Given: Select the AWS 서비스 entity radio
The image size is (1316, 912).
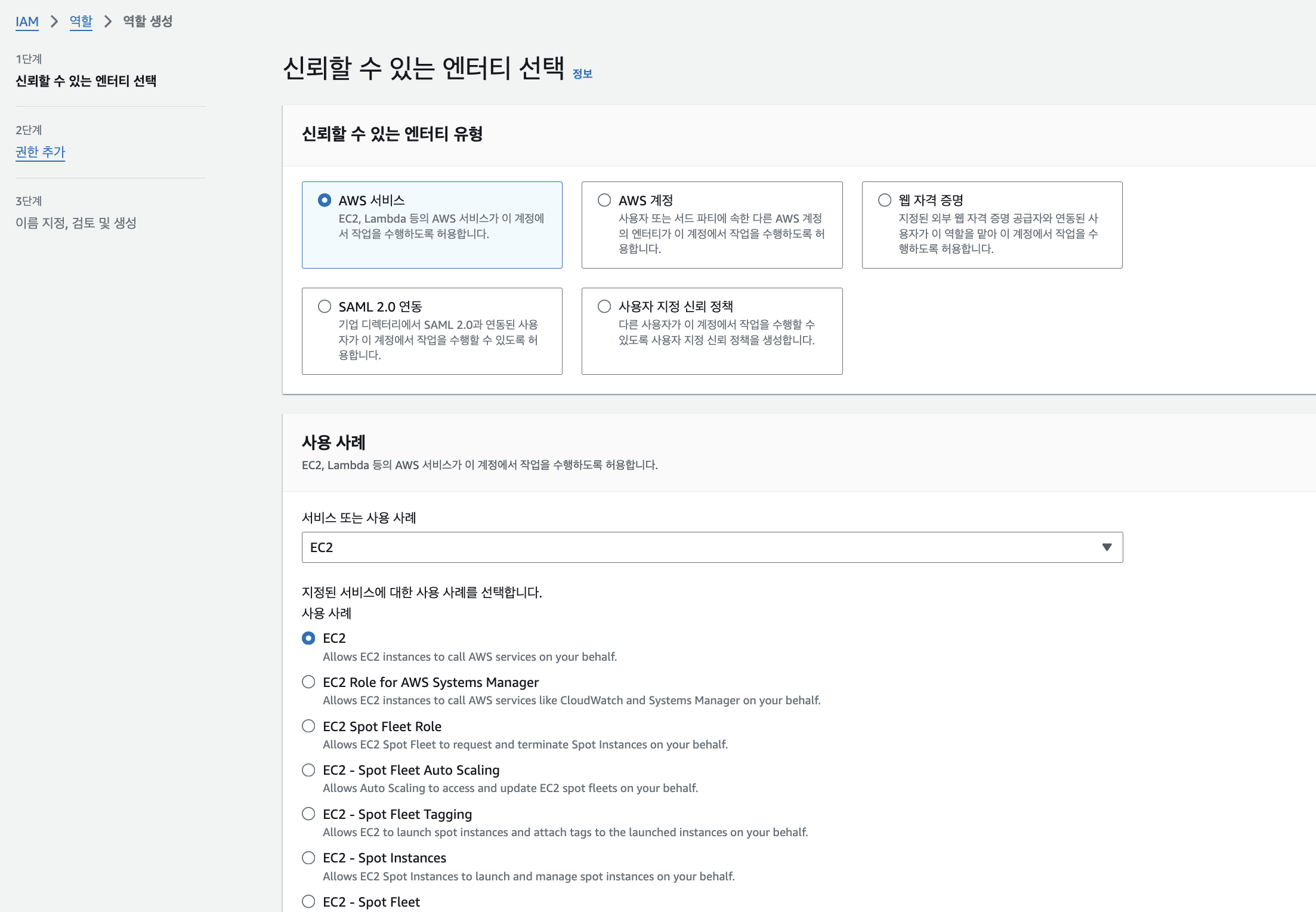Looking at the screenshot, I should [x=325, y=200].
